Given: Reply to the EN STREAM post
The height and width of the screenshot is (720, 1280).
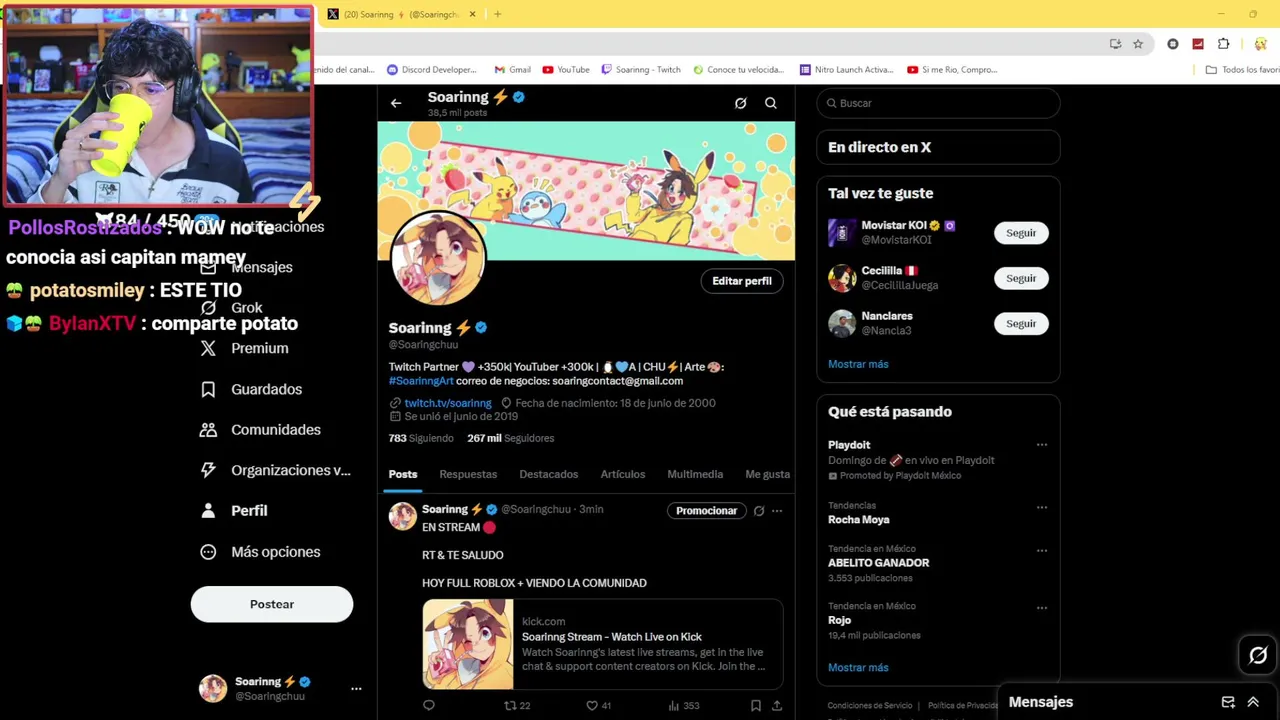Looking at the screenshot, I should (429, 706).
